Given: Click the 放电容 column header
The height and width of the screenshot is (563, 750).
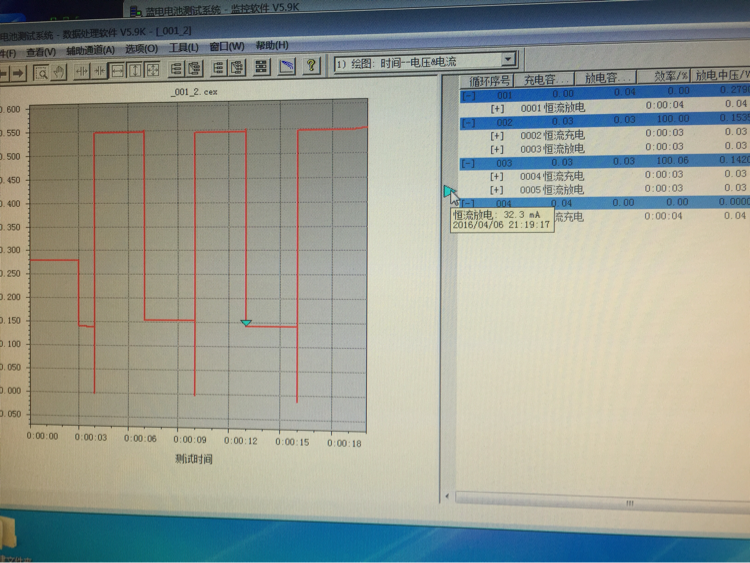Looking at the screenshot, I should point(606,77).
